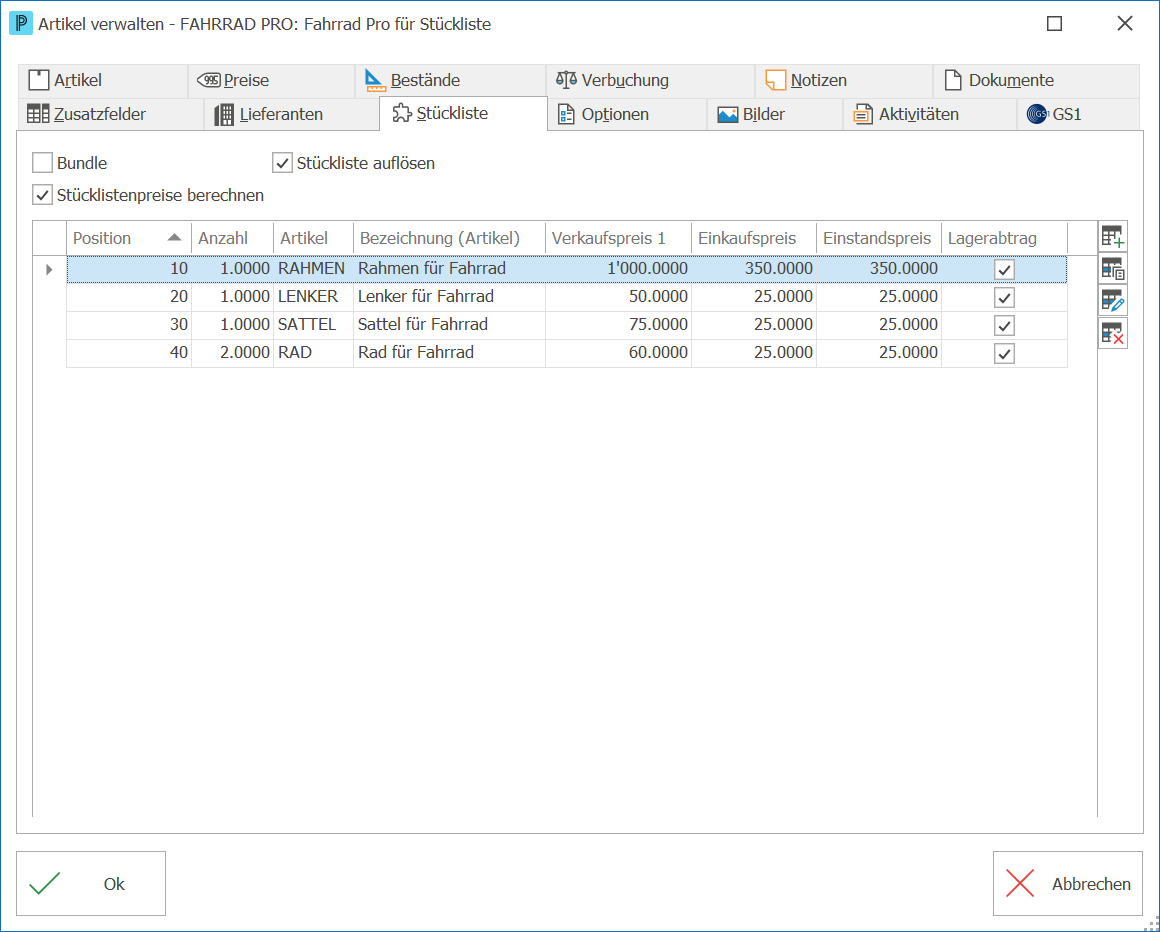Toggle Stücklistenpreise berechnen checkbox
This screenshot has width=1160, height=932.
pos(43,195)
